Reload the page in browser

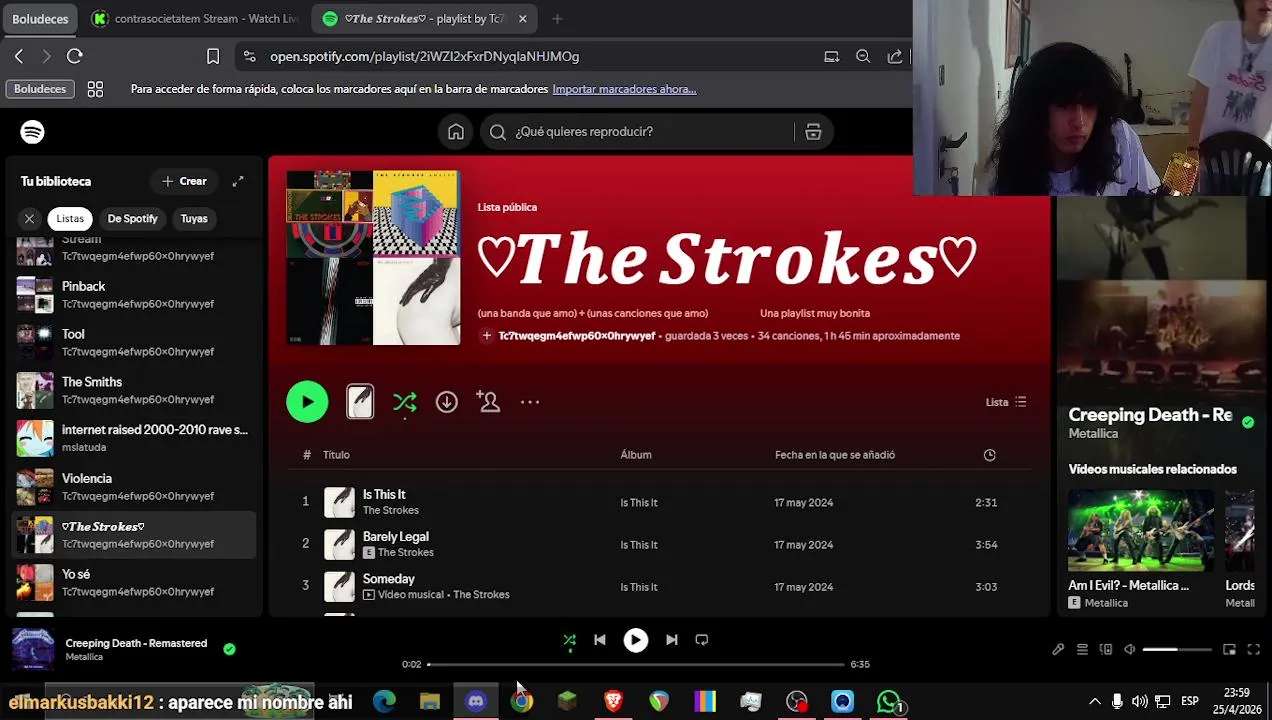pyautogui.click(x=75, y=57)
